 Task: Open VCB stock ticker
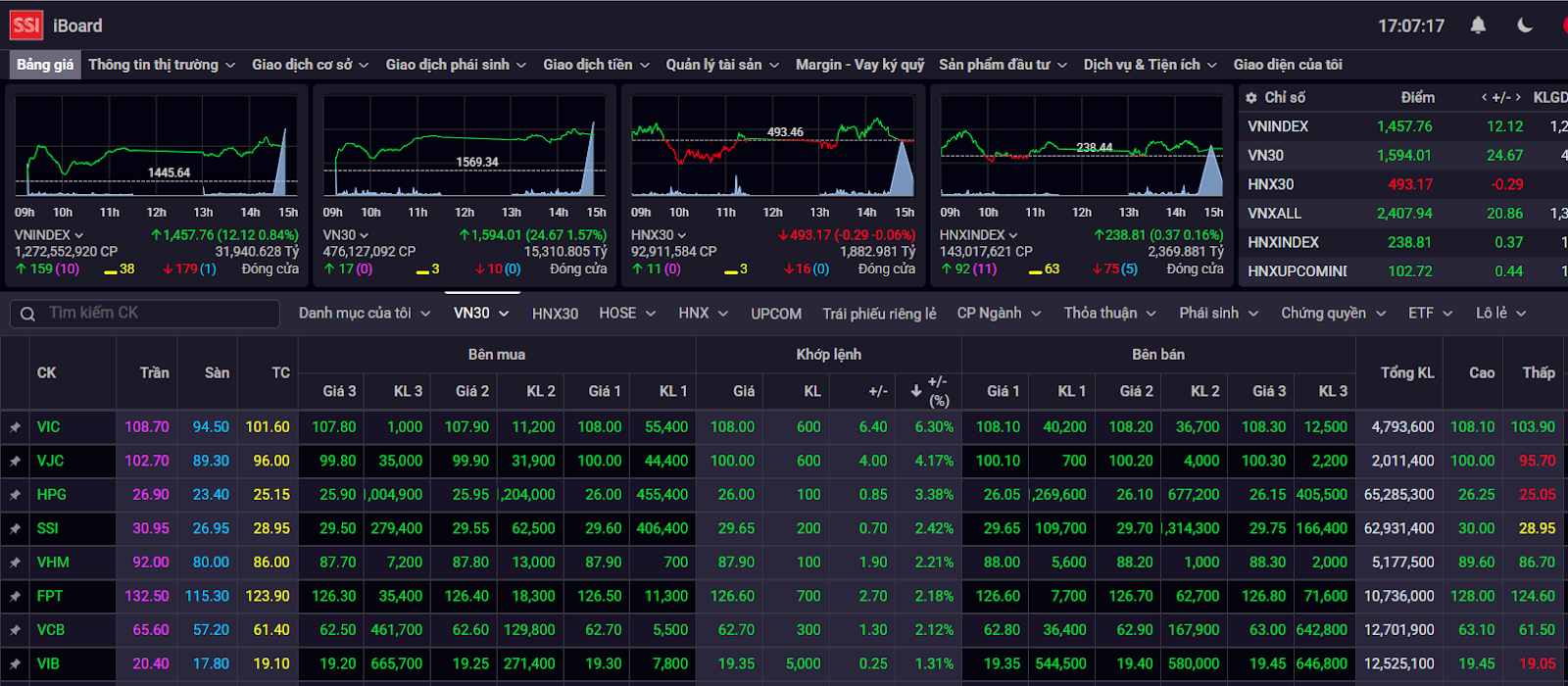pyautogui.click(x=50, y=630)
